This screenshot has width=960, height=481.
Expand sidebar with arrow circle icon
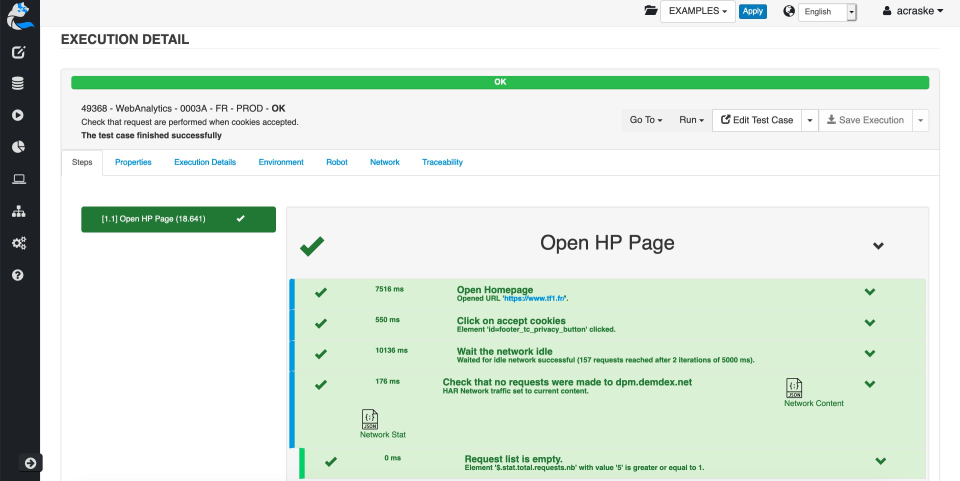(31, 463)
